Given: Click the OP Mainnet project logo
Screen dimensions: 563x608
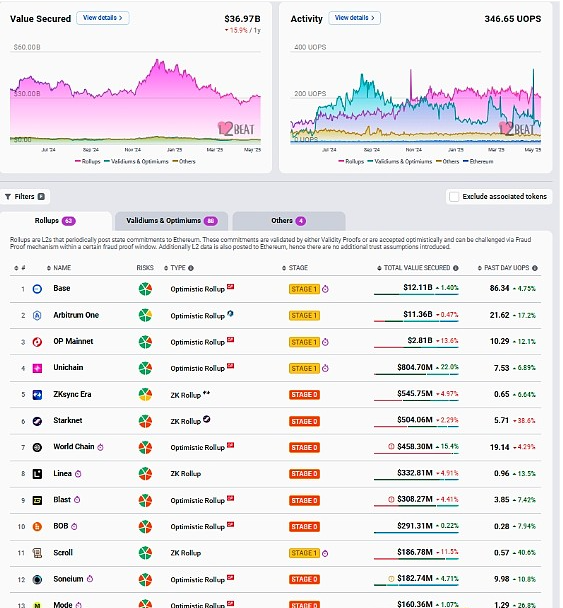Looking at the screenshot, I should click(x=37, y=342).
